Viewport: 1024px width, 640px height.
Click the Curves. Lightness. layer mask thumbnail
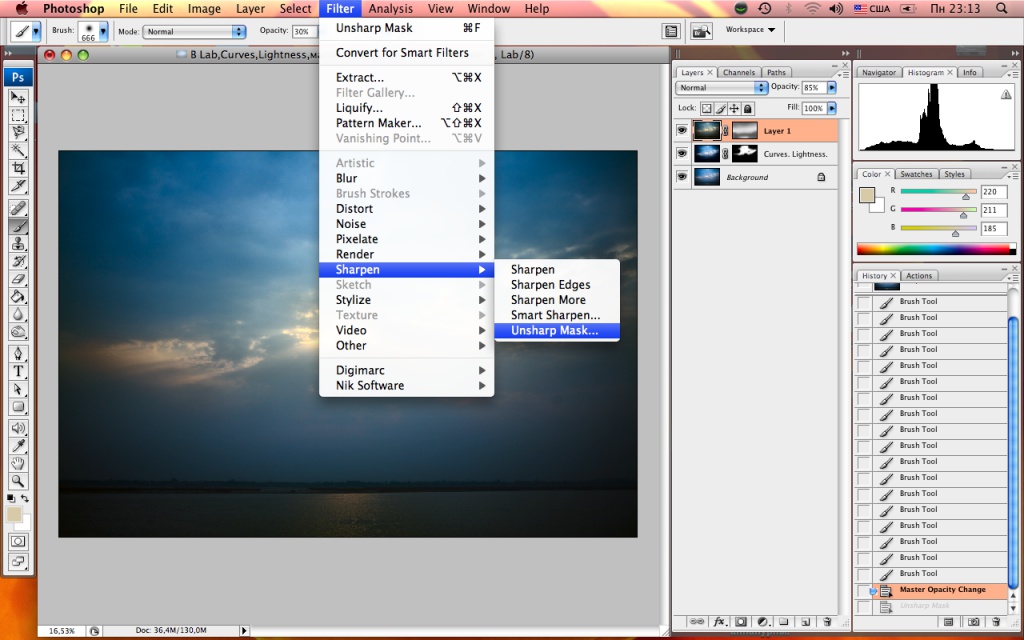pos(745,153)
